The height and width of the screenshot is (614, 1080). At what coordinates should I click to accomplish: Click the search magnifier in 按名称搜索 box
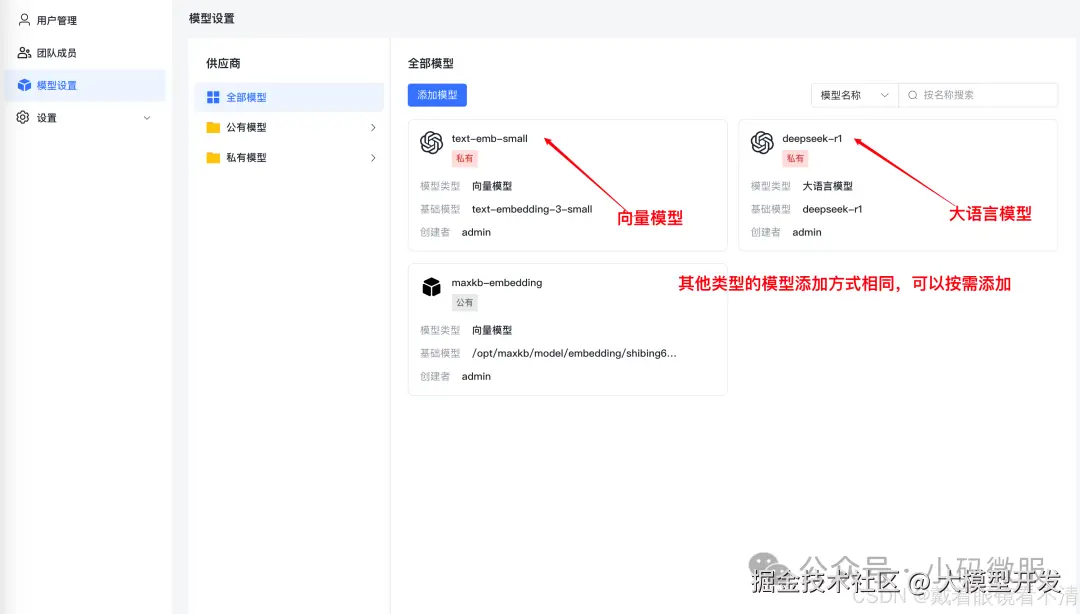(x=912, y=94)
